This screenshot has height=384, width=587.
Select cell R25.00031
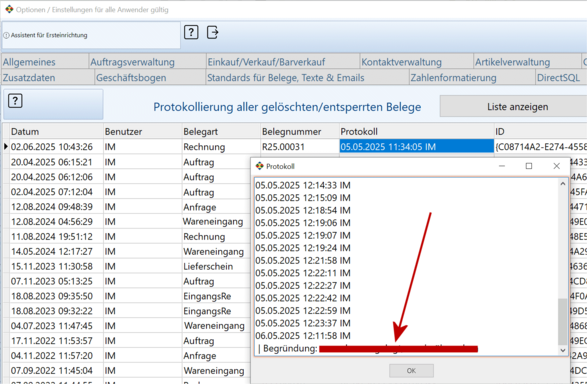[x=300, y=146]
